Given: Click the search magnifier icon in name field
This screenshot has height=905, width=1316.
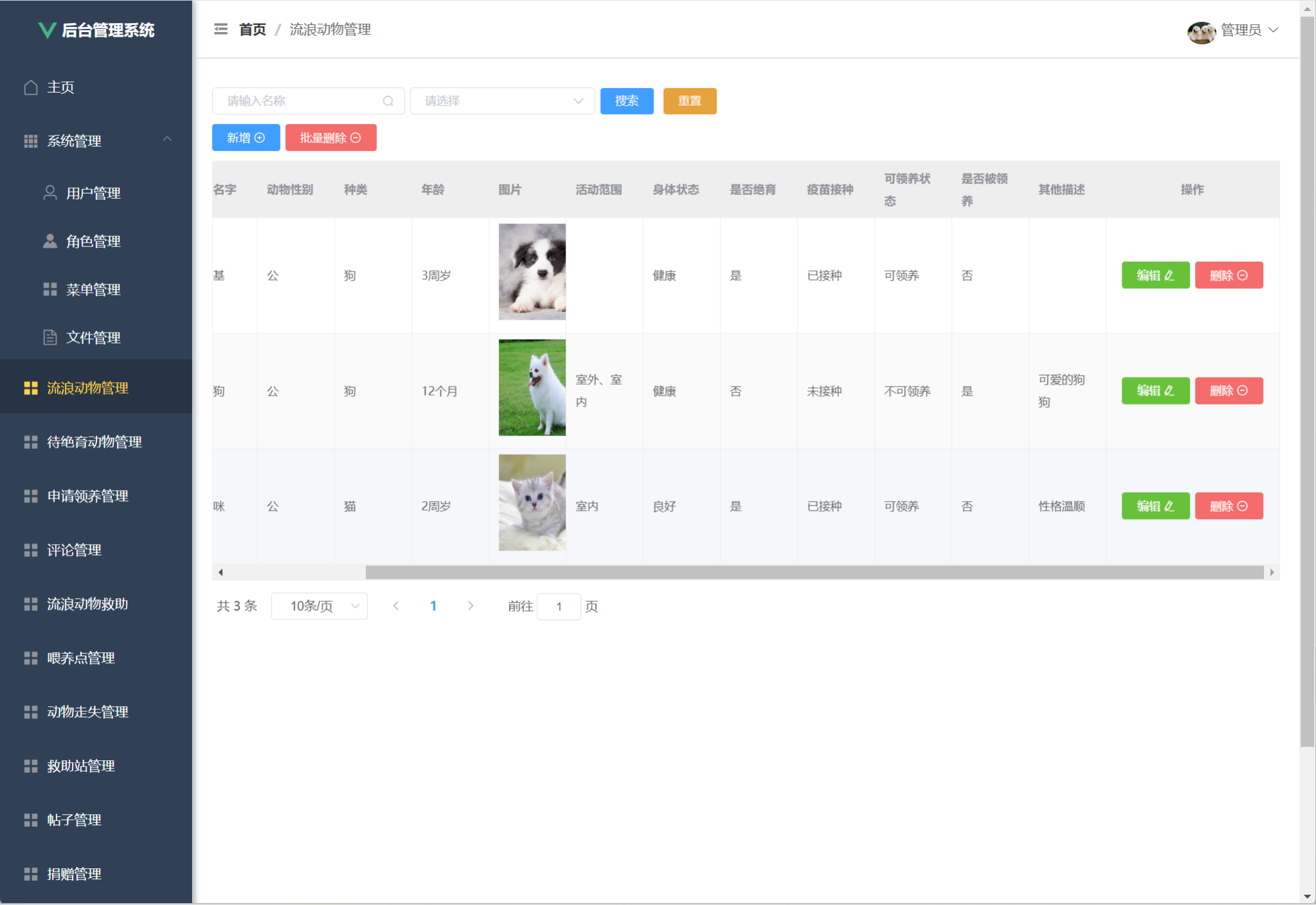Looking at the screenshot, I should click(x=388, y=101).
